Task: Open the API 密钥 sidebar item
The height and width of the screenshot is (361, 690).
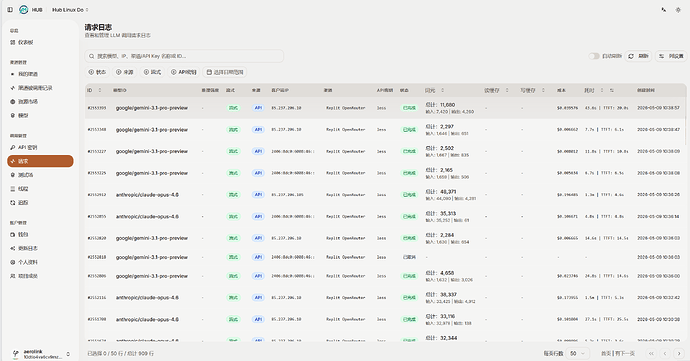Action: 40,147
